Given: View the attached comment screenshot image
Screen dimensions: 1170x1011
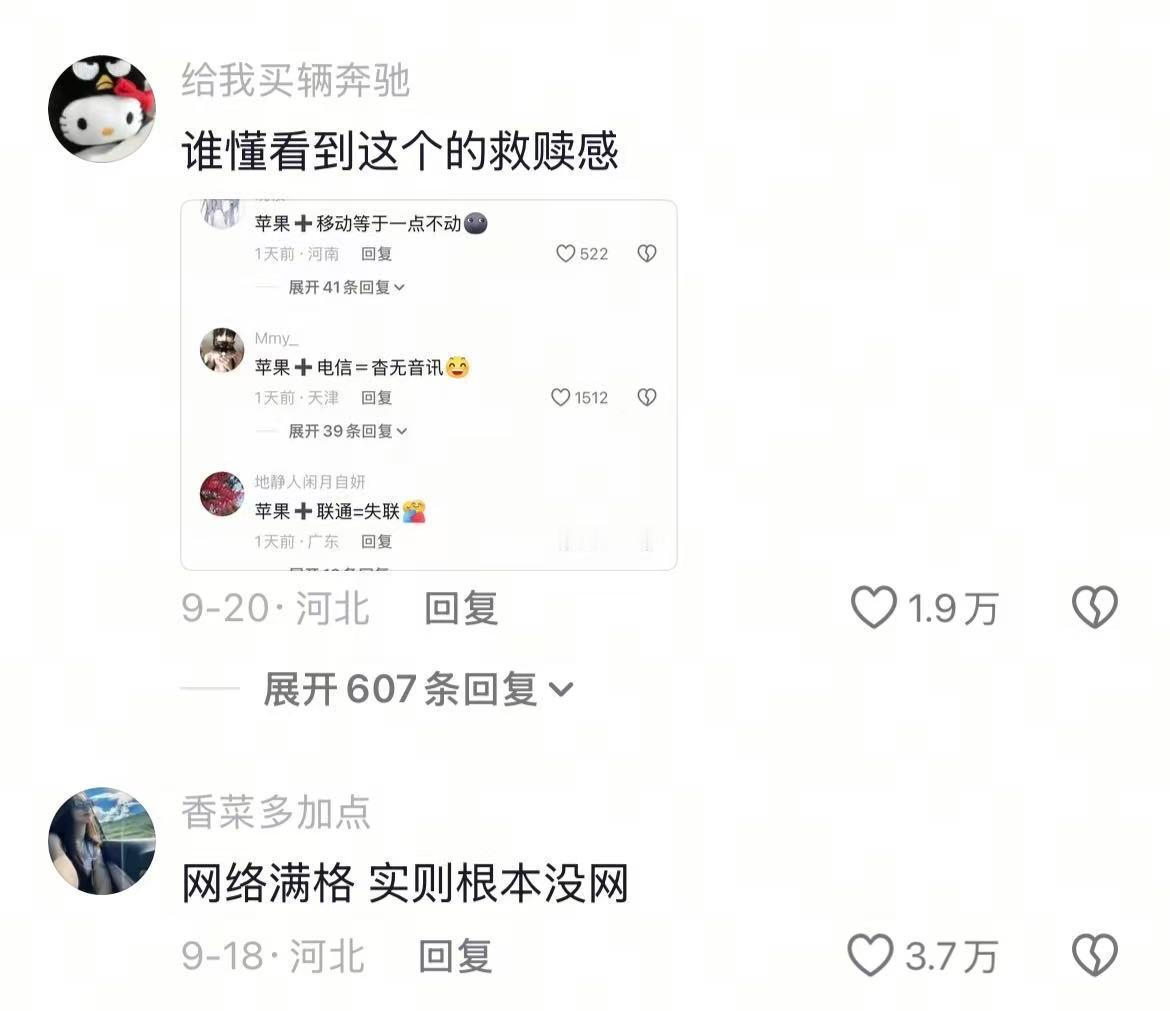Looking at the screenshot, I should [429, 385].
